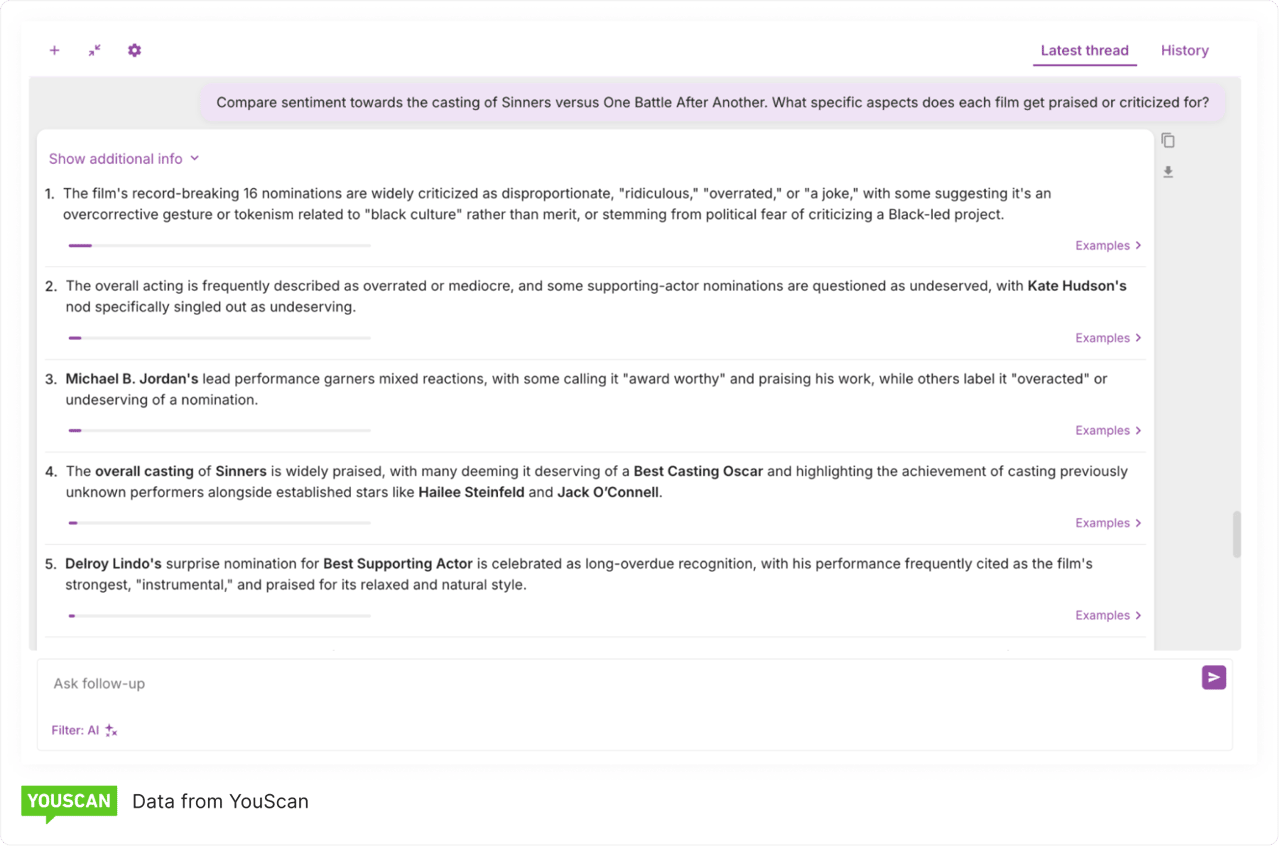Viewport: 1280px width, 846px height.
Task: Click the plus icon to start new thread
Action: pos(55,50)
